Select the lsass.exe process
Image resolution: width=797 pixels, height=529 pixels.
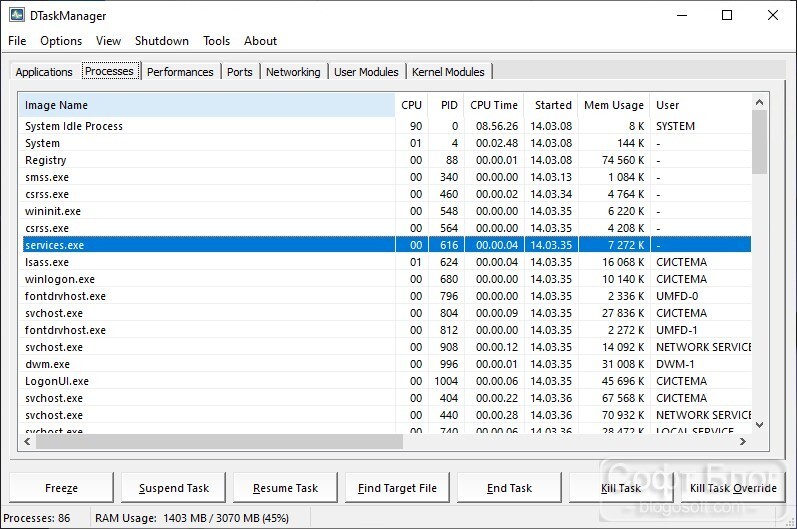pyautogui.click(x=385, y=262)
